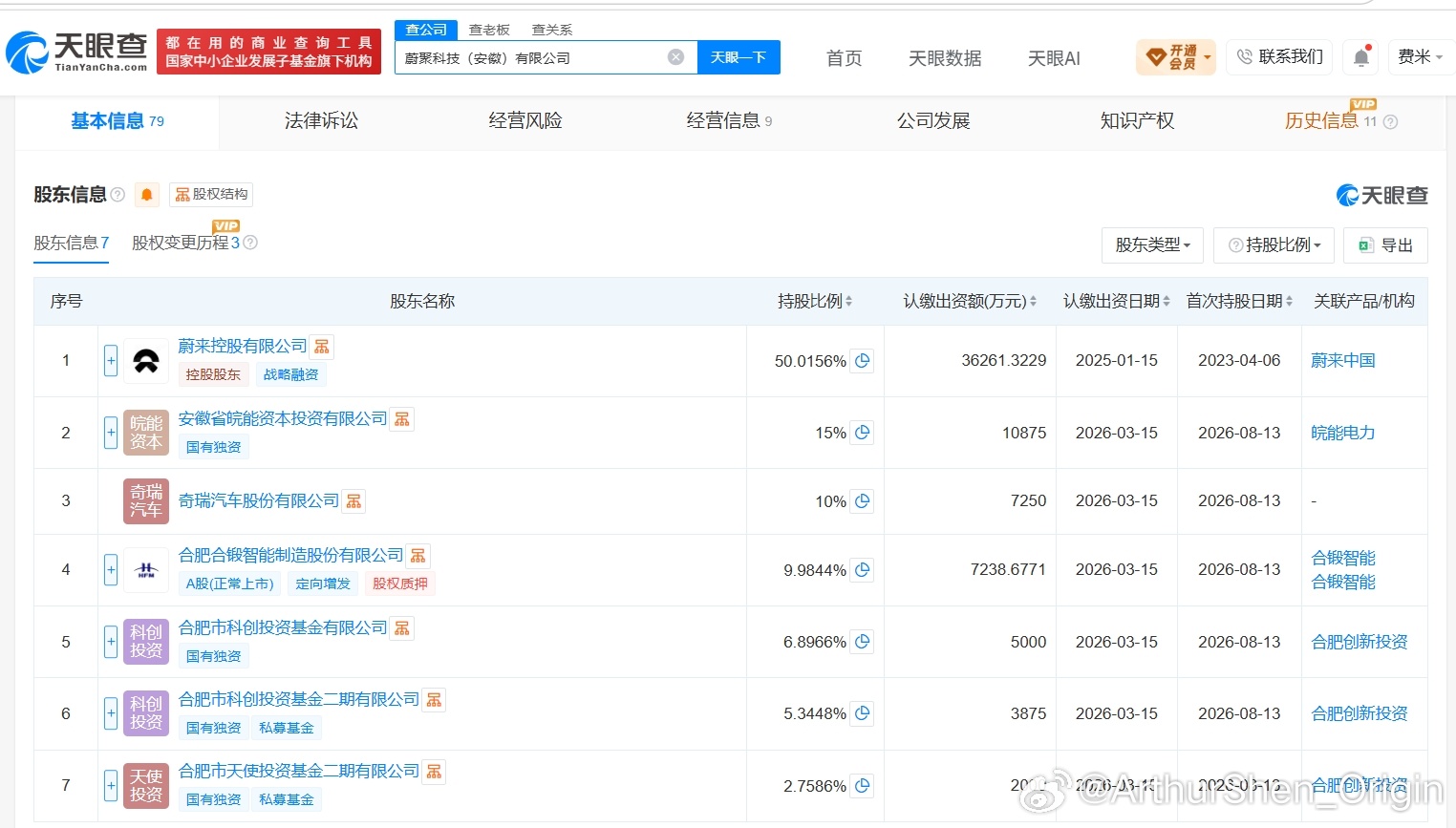Switch to the 法律诉讼 tab
This screenshot has height=828, width=1456.
[x=321, y=121]
